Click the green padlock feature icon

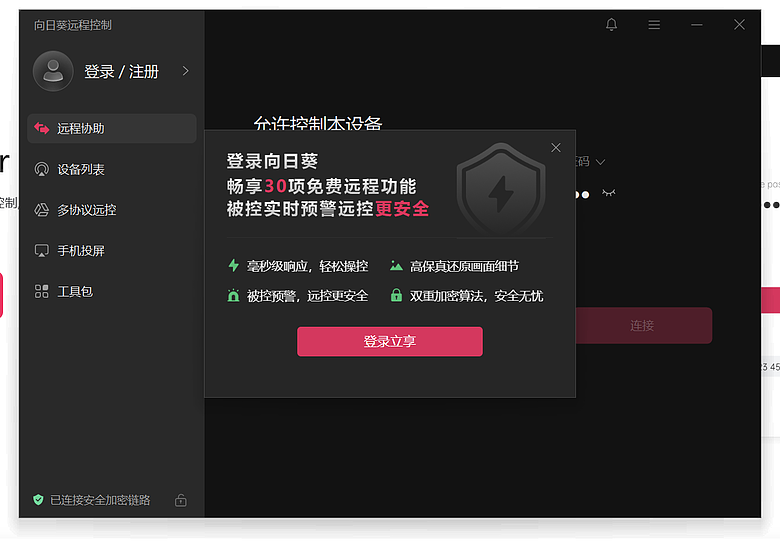396,295
